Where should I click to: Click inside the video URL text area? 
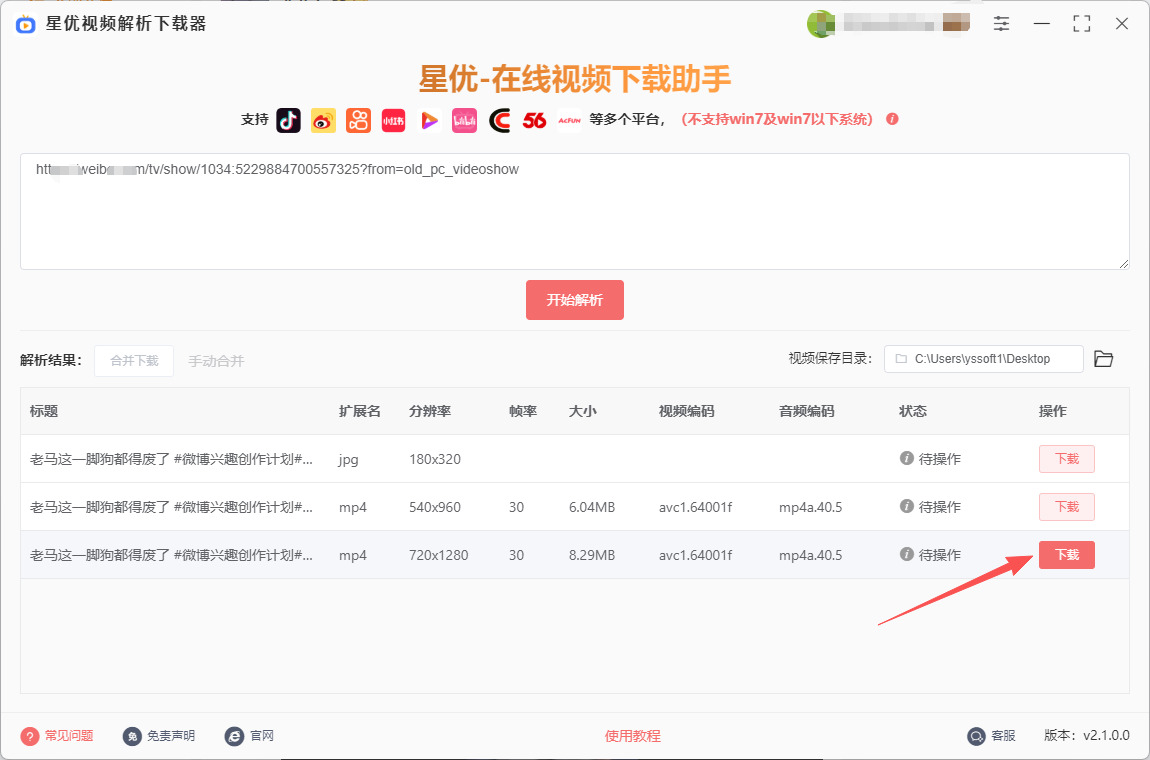(x=575, y=211)
